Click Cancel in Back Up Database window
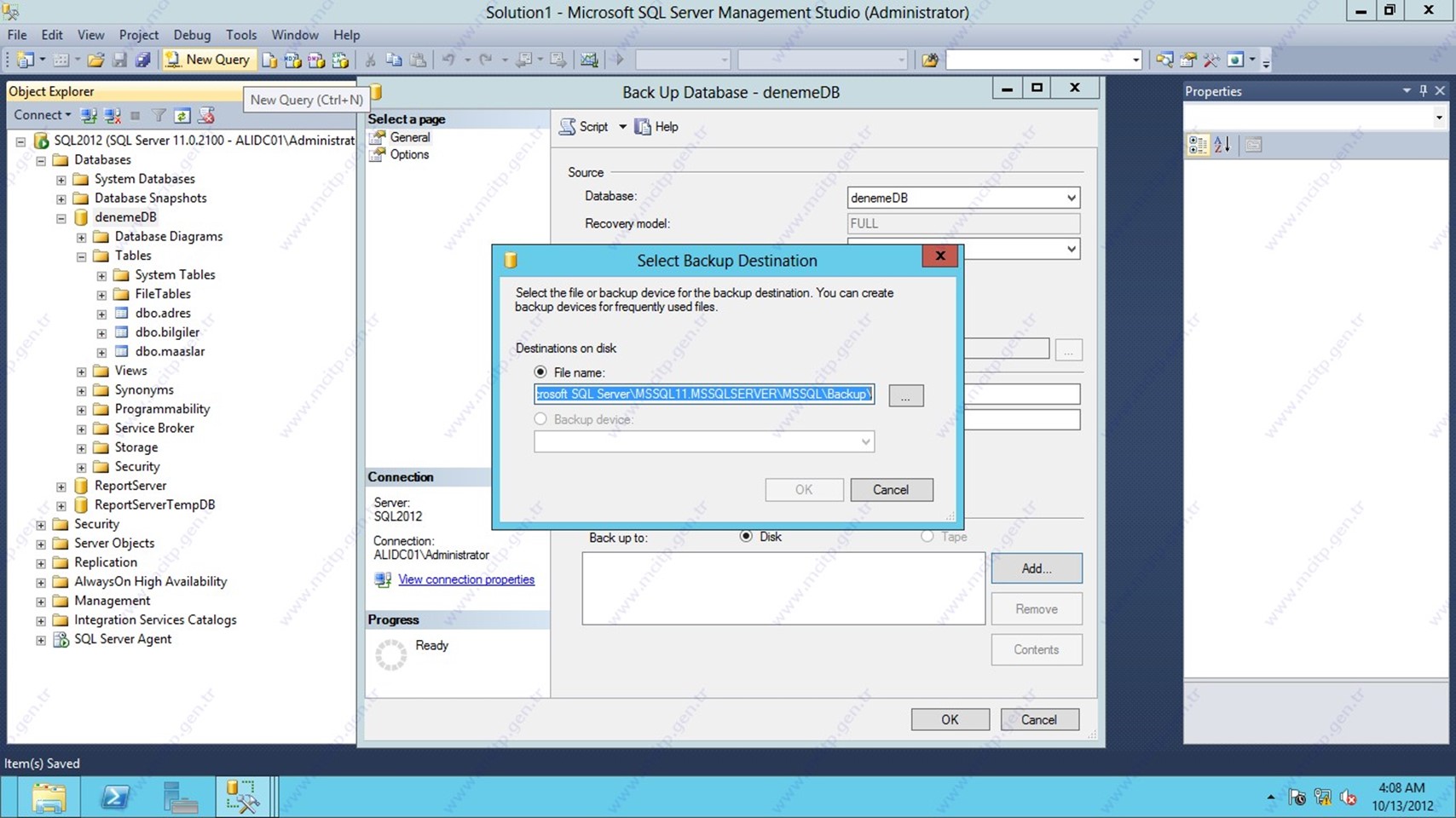 tap(1039, 720)
